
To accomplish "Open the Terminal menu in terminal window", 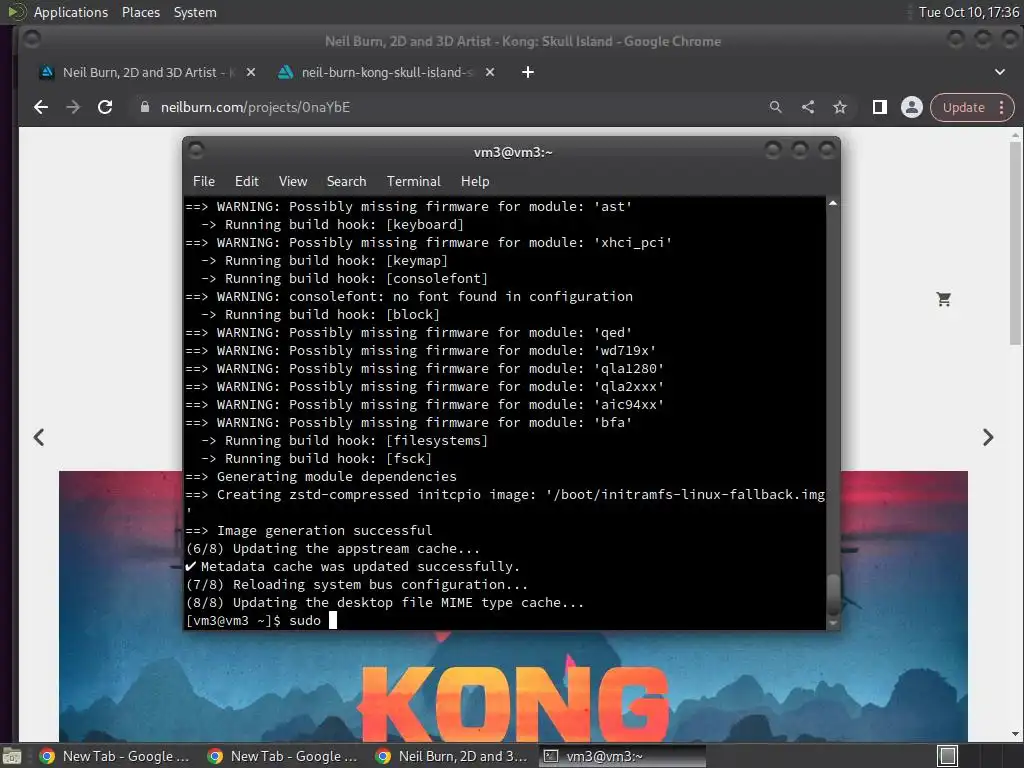I will (413, 181).
